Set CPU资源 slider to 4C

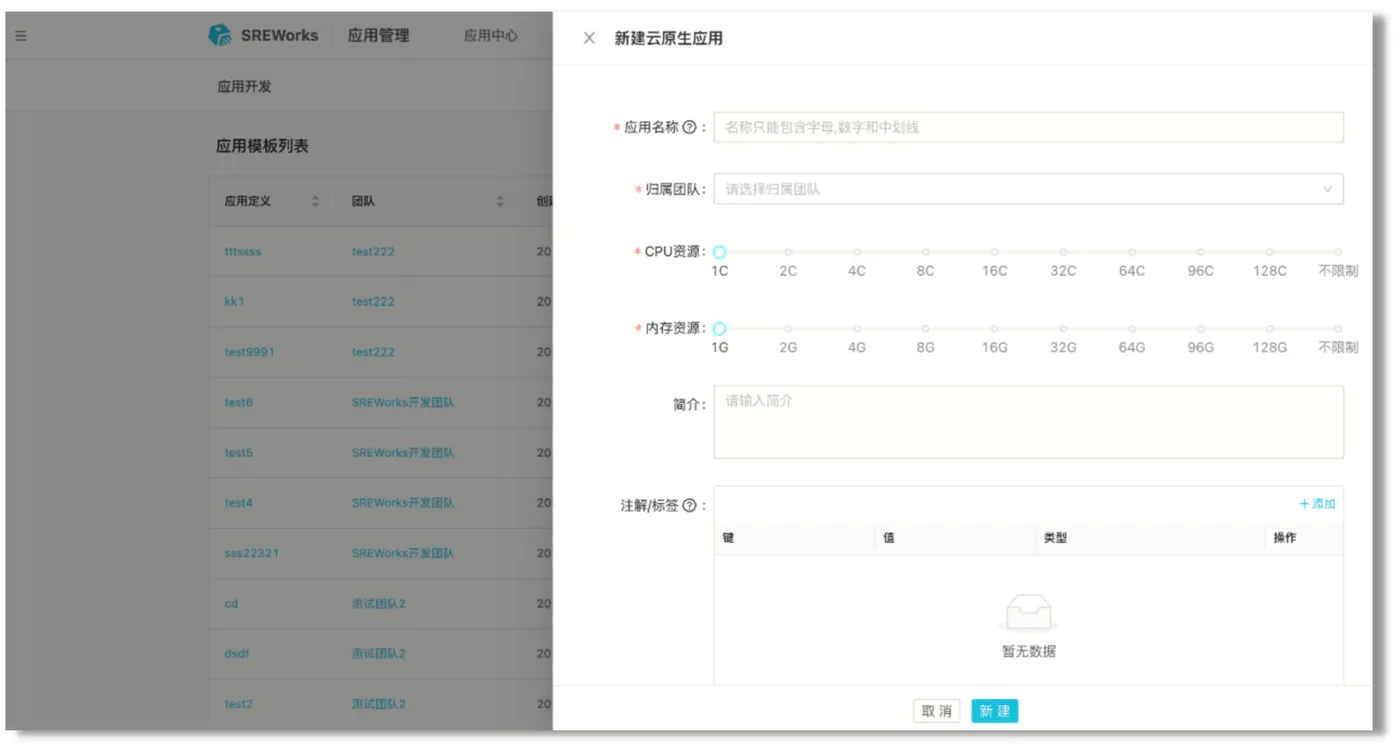coord(857,252)
